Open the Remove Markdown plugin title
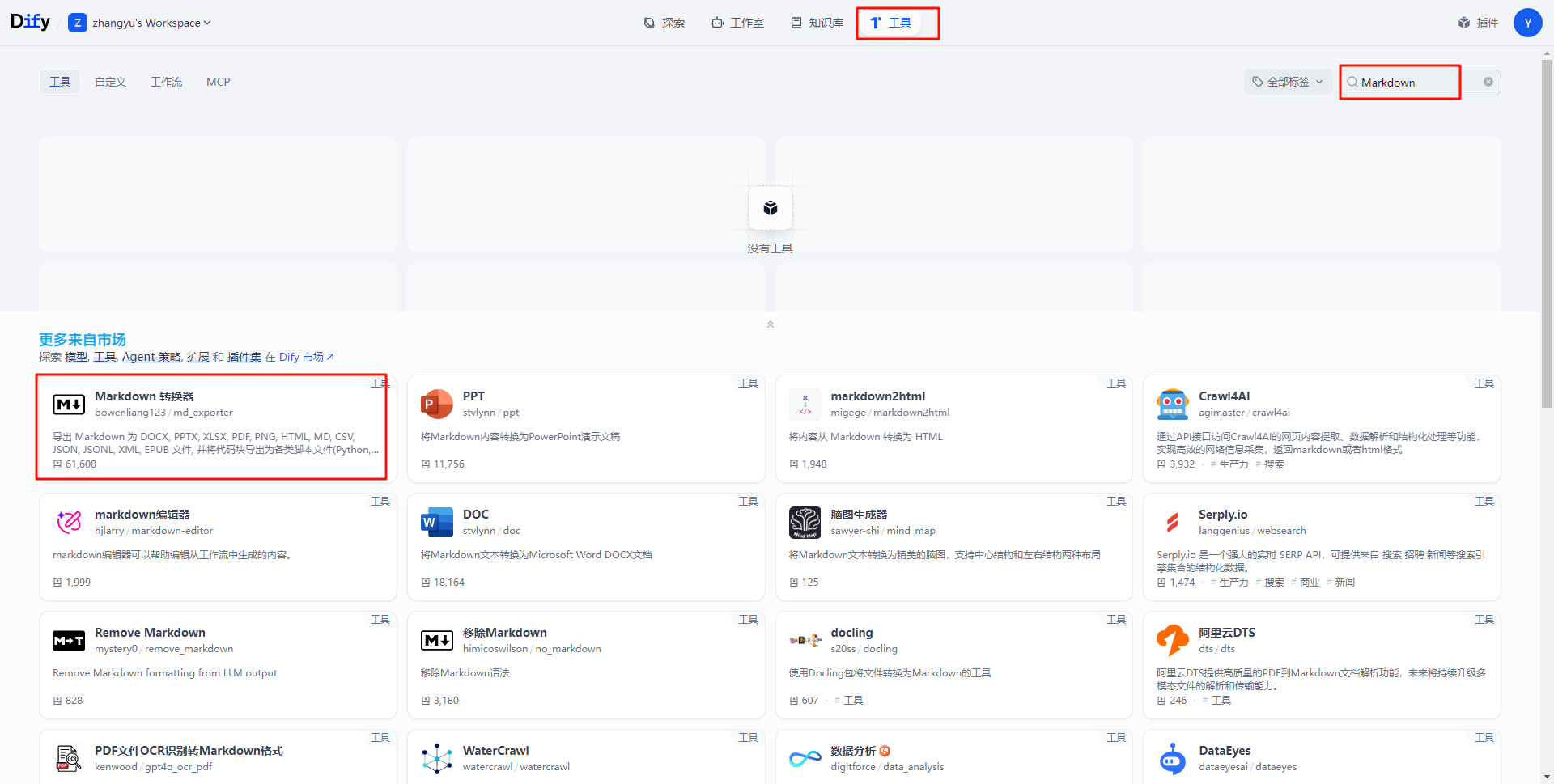Screen dimensions: 1554x784 (150, 633)
